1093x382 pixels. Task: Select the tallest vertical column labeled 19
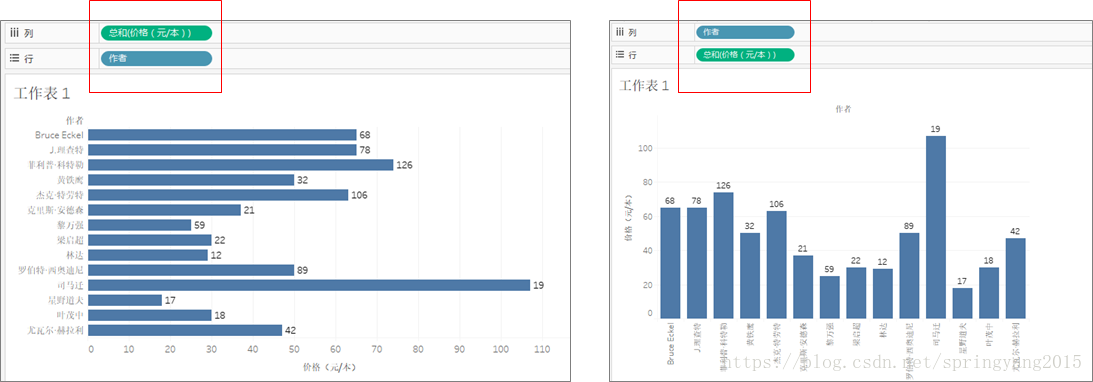935,227
